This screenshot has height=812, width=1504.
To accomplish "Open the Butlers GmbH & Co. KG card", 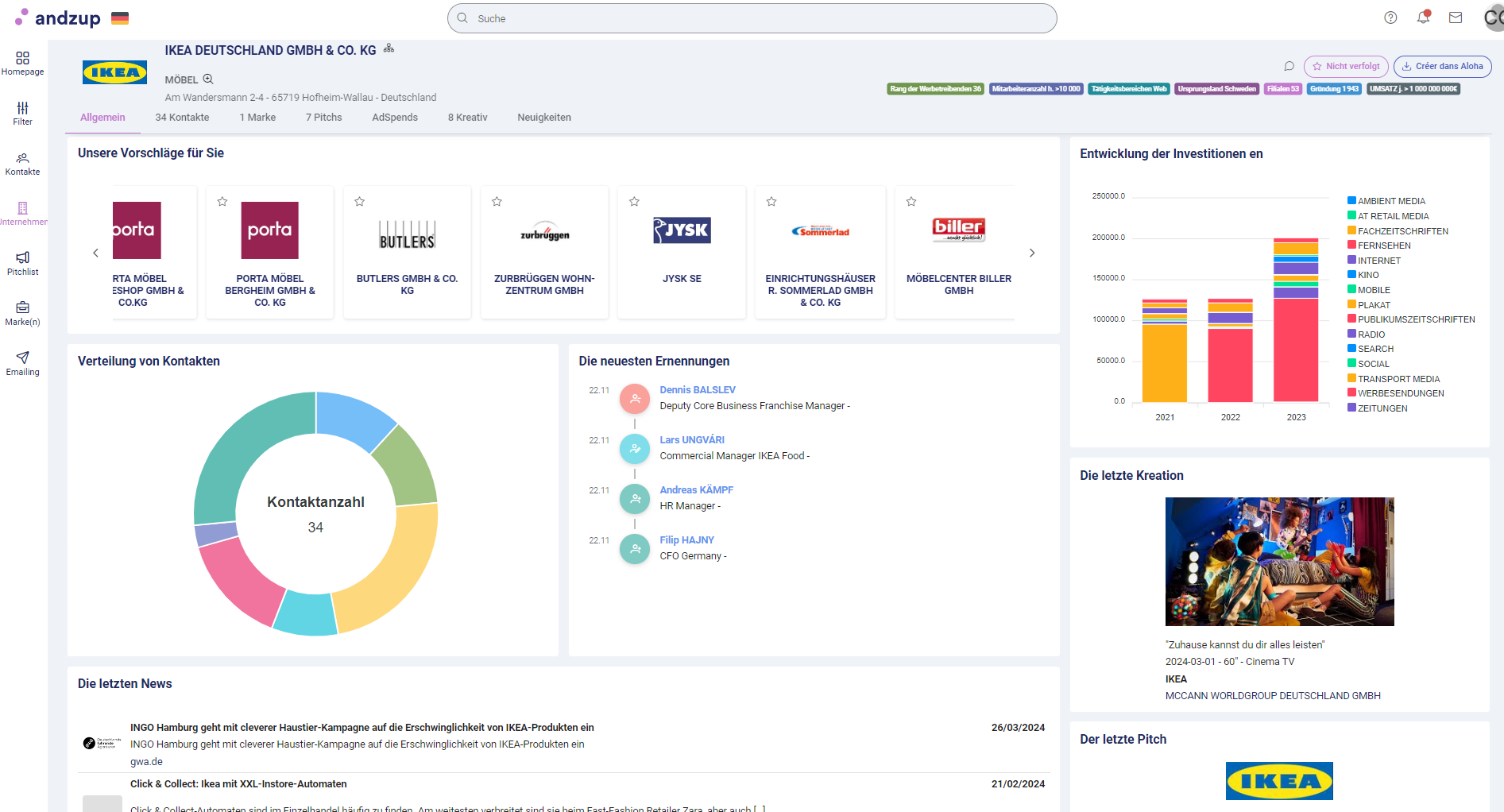I will (x=407, y=253).
